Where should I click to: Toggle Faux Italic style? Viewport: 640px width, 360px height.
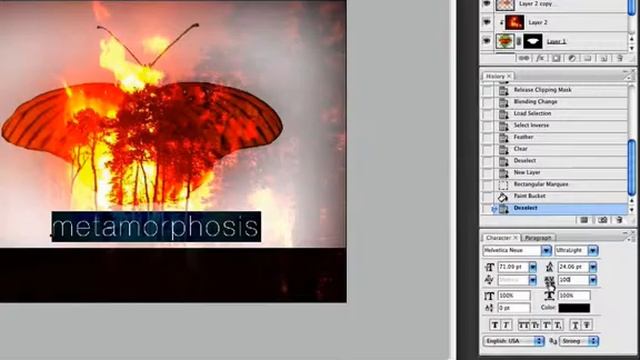(x=506, y=325)
